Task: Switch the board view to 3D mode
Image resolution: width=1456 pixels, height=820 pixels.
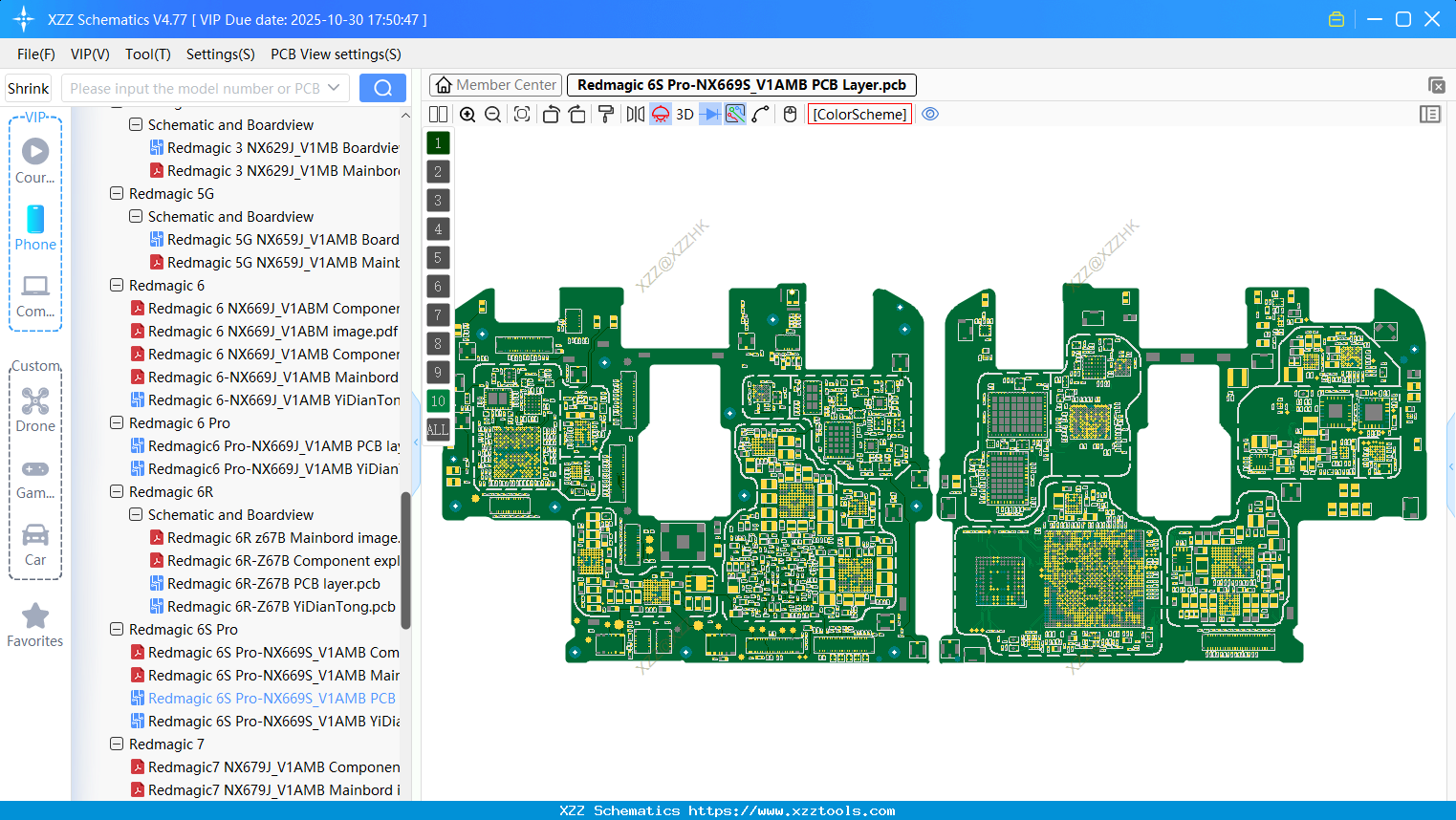Action: click(x=685, y=114)
